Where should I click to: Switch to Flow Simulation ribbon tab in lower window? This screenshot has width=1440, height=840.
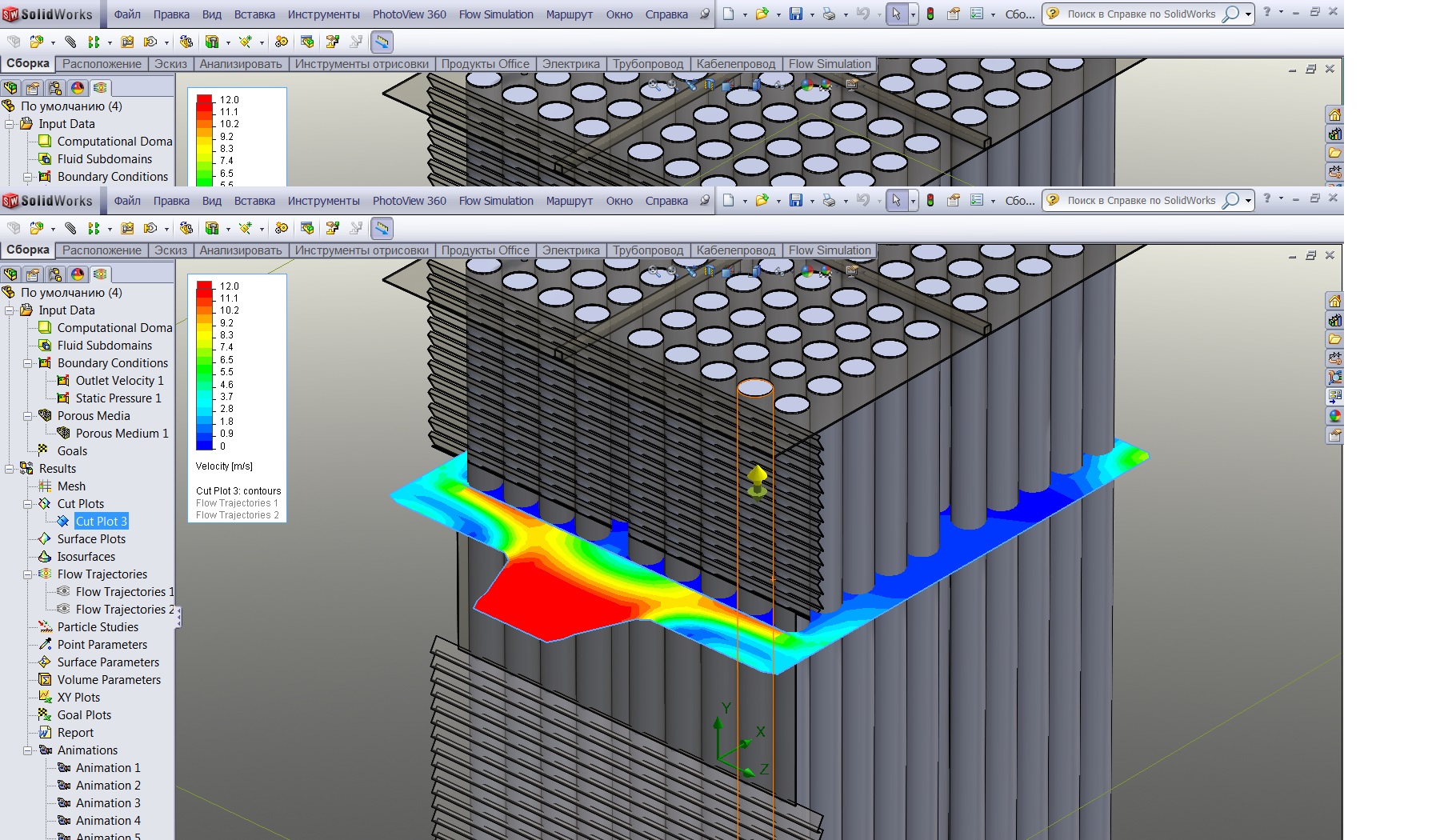(x=830, y=250)
